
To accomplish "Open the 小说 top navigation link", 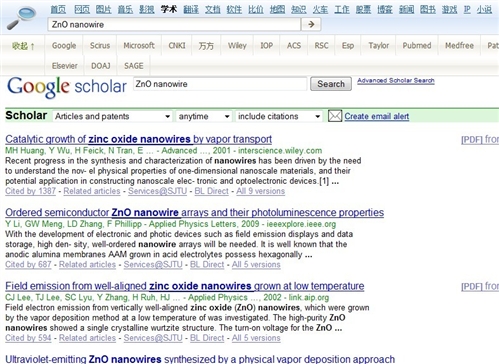I will pyautogui.click(x=484, y=10).
